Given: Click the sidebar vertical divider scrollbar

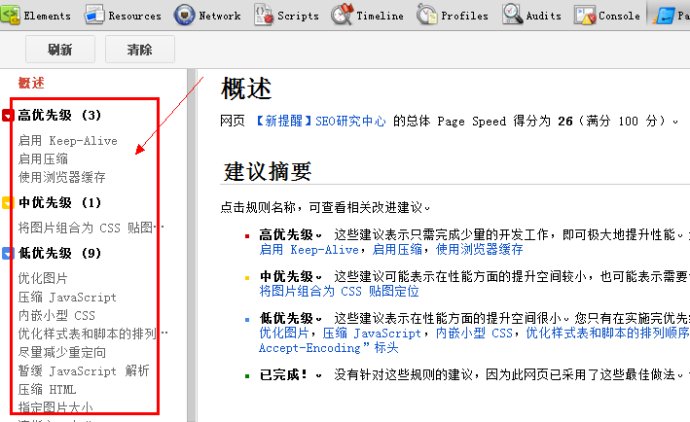Looking at the screenshot, I should click(191, 245).
